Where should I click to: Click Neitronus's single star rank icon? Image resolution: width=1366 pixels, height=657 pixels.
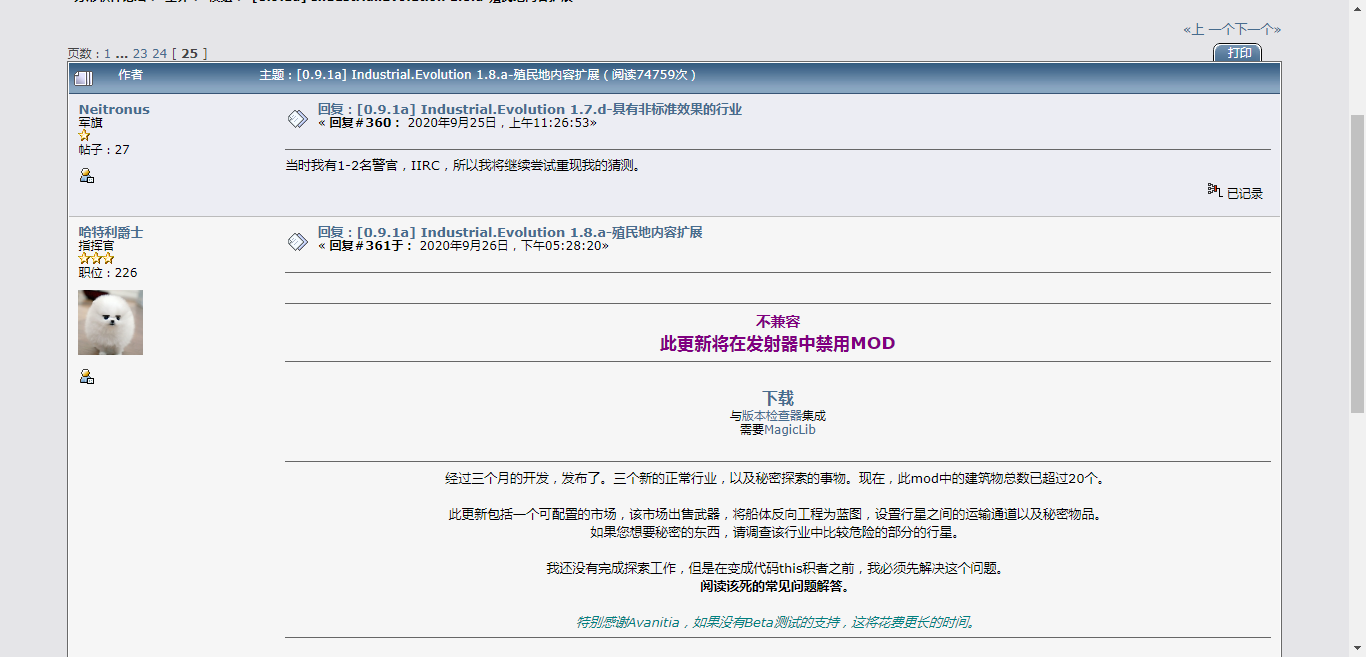click(x=85, y=136)
